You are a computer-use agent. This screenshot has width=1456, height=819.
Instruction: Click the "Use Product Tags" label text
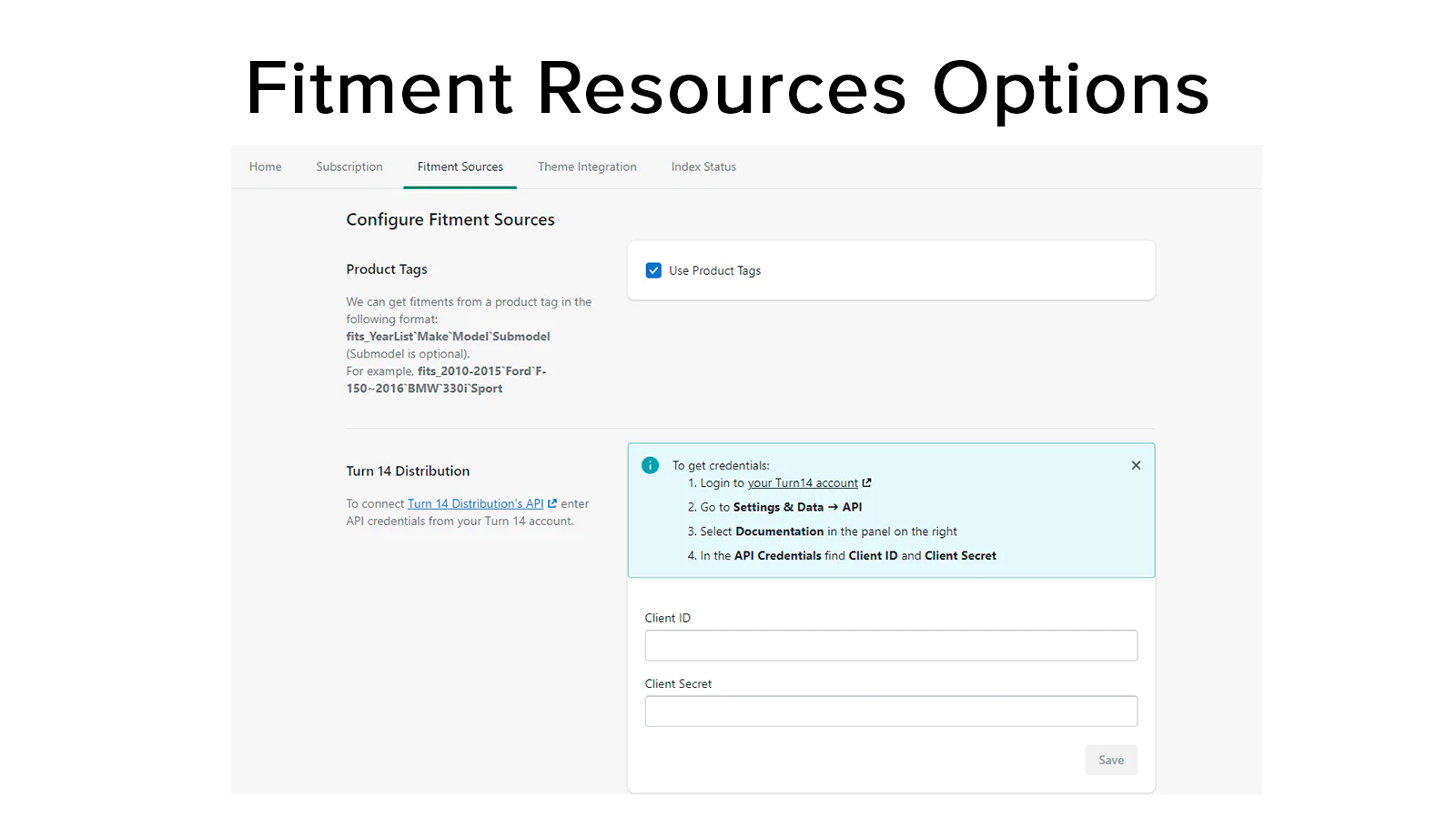click(x=714, y=271)
